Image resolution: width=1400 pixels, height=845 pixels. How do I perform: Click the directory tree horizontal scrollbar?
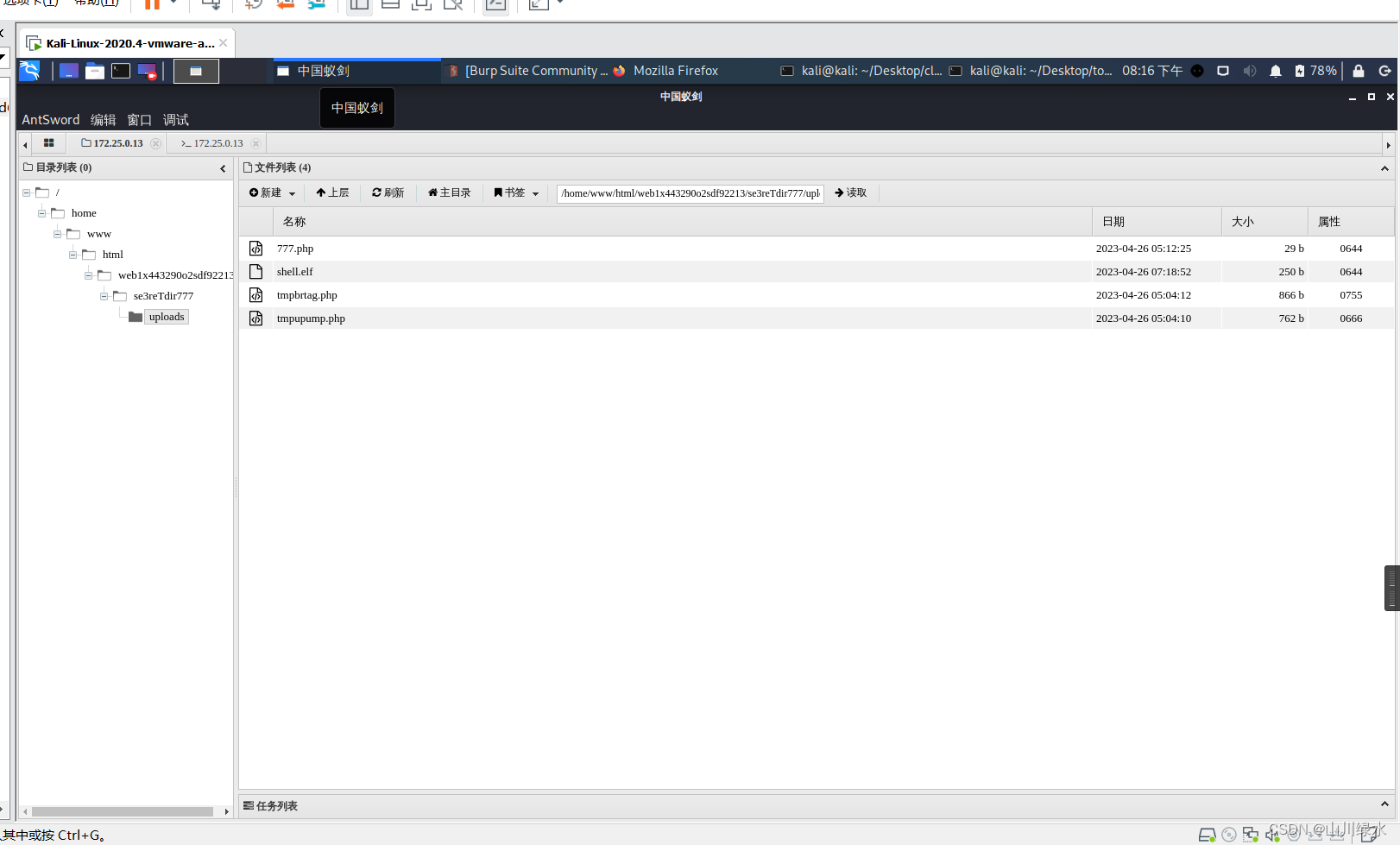pyautogui.click(x=123, y=811)
